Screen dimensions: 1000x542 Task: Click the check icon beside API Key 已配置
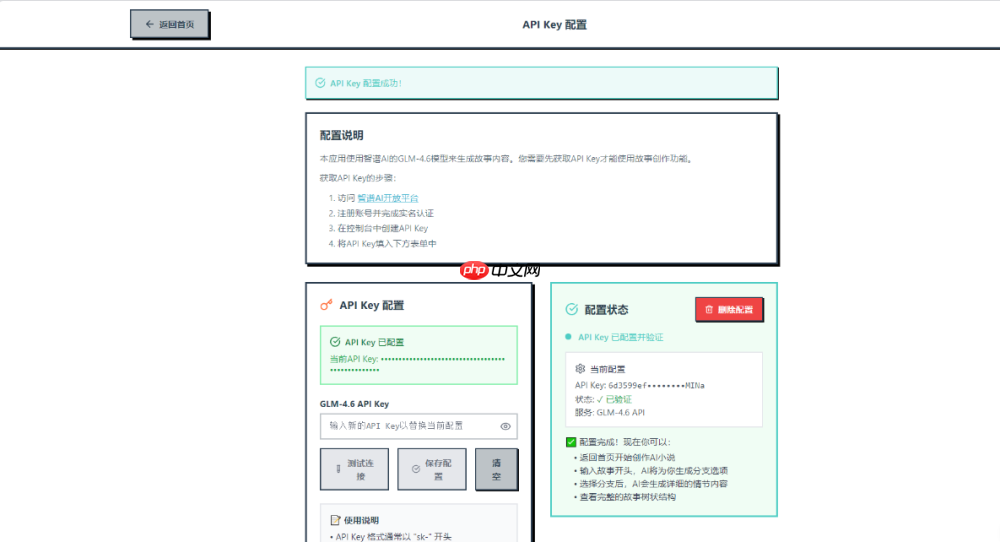click(335, 342)
